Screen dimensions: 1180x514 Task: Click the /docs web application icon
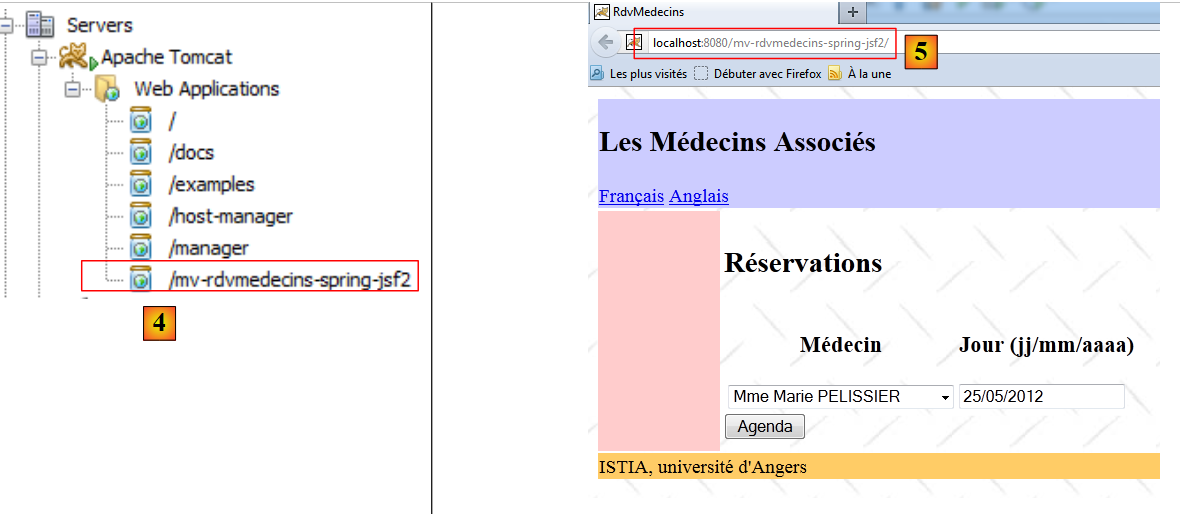tap(141, 153)
